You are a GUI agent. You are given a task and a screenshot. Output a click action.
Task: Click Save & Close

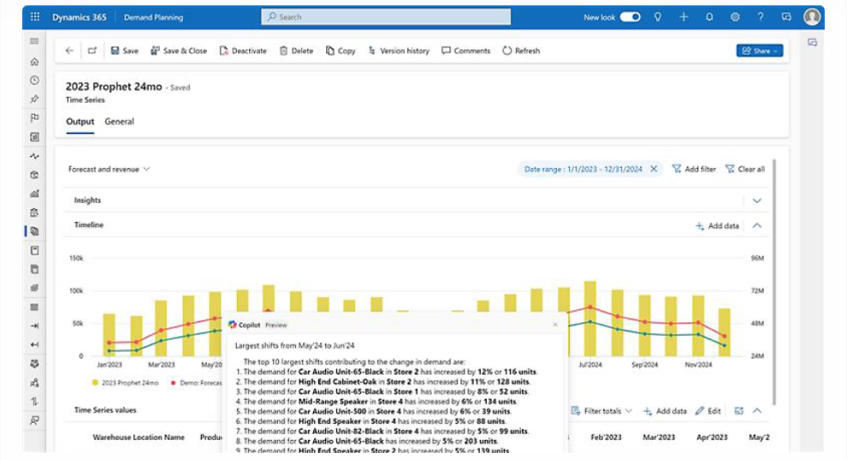click(179, 51)
